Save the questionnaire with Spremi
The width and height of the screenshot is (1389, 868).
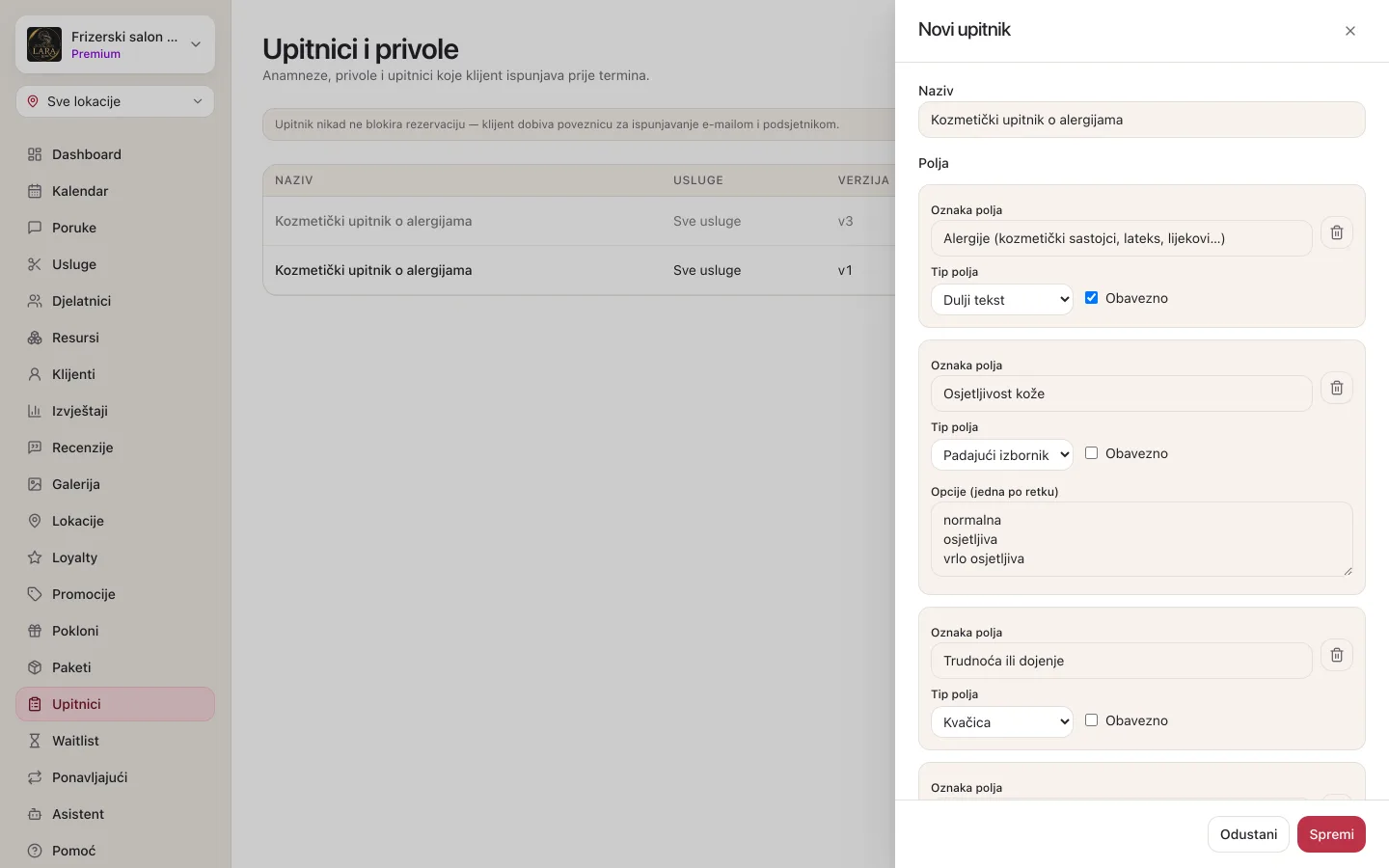[1331, 834]
